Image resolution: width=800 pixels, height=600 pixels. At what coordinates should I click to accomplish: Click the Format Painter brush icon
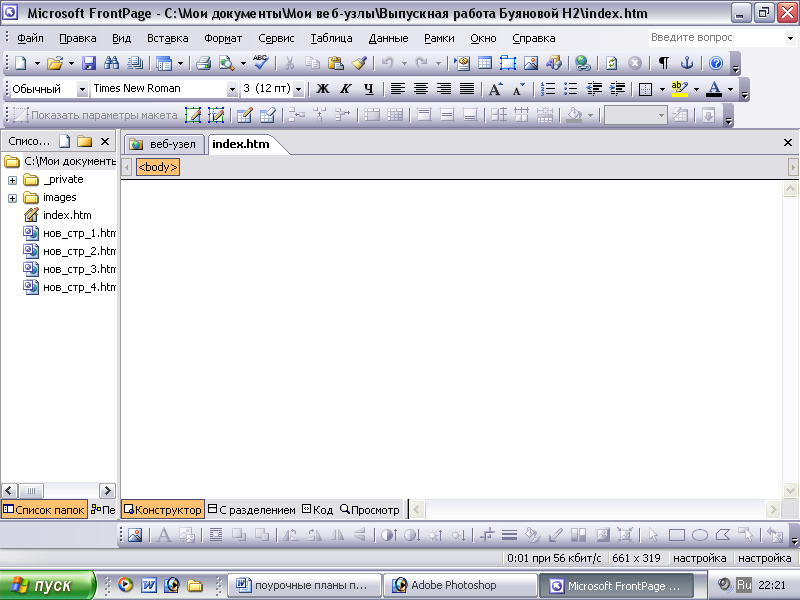(359, 63)
